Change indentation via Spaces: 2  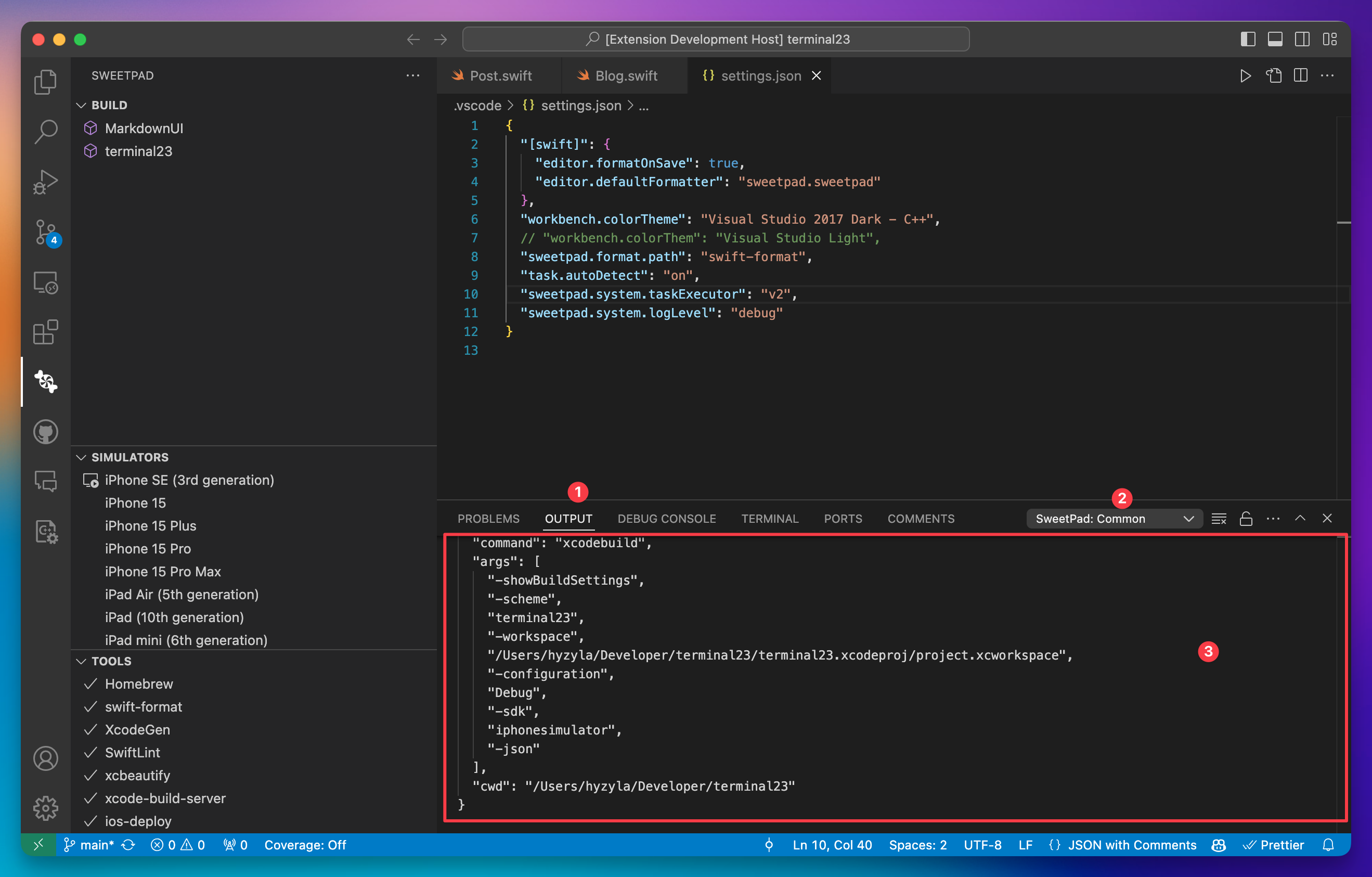click(918, 845)
